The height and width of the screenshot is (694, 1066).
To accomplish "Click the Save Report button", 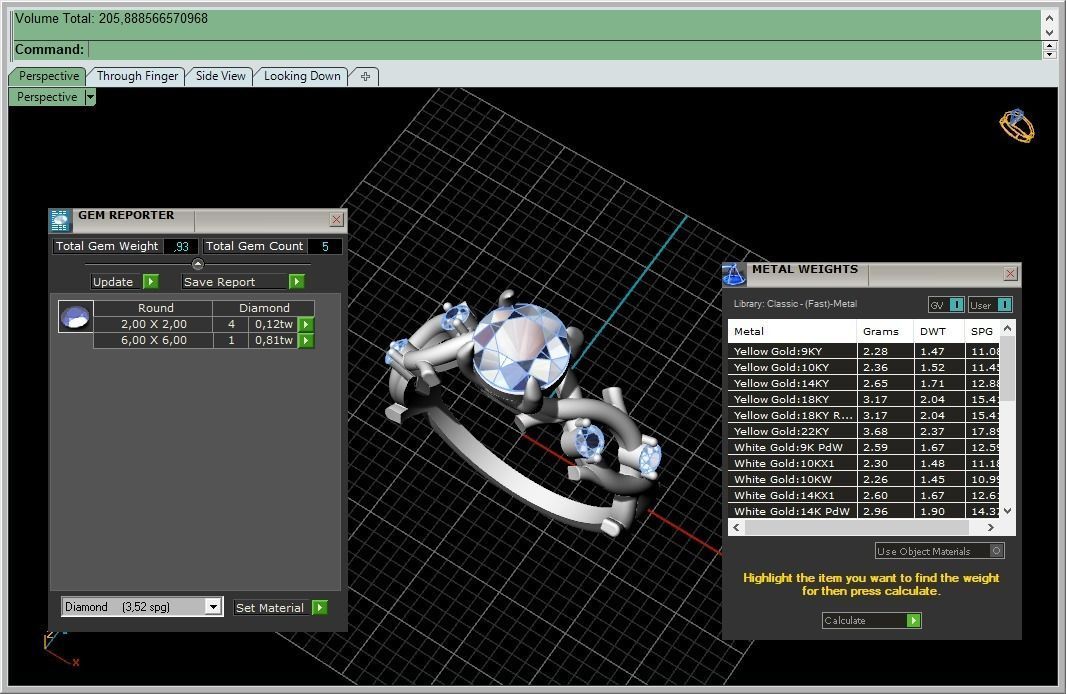I will 235,281.
